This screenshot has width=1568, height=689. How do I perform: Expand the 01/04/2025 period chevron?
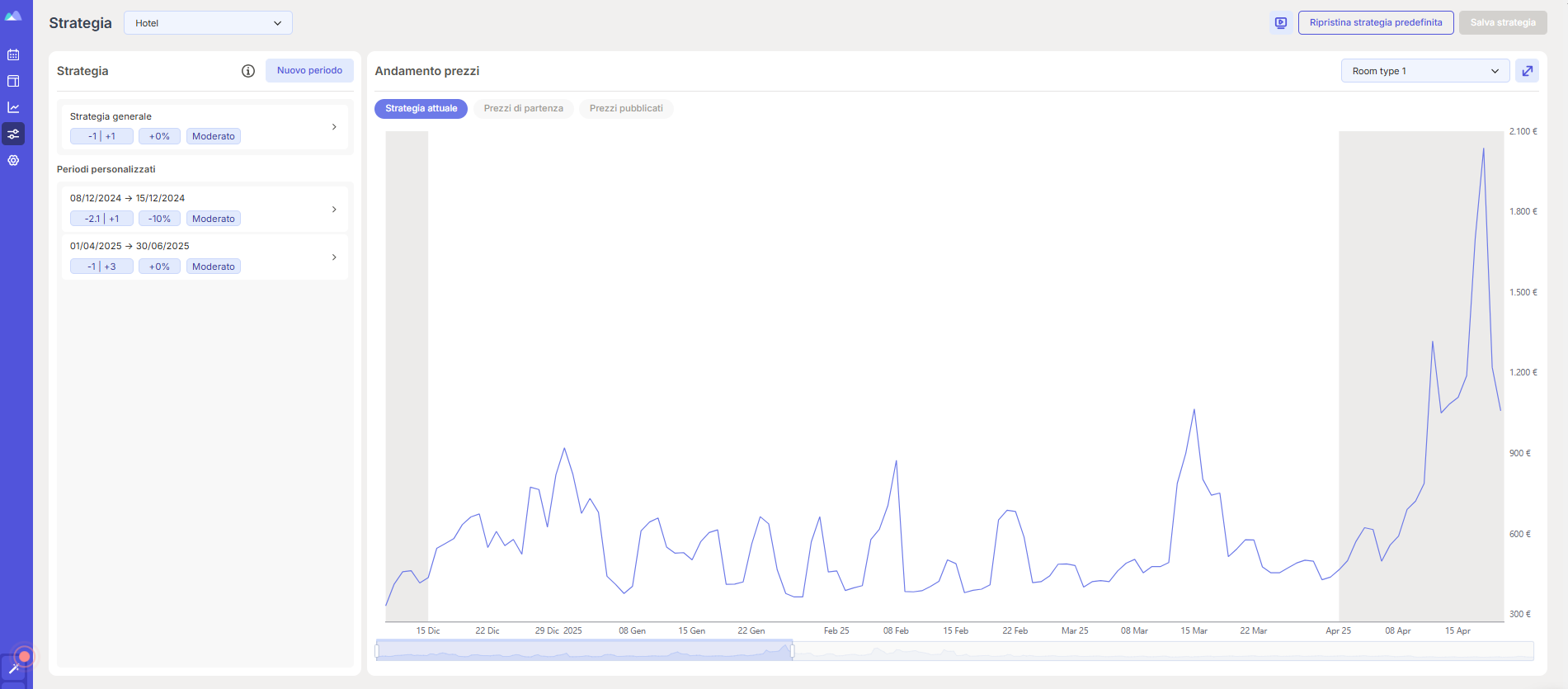[x=334, y=257]
